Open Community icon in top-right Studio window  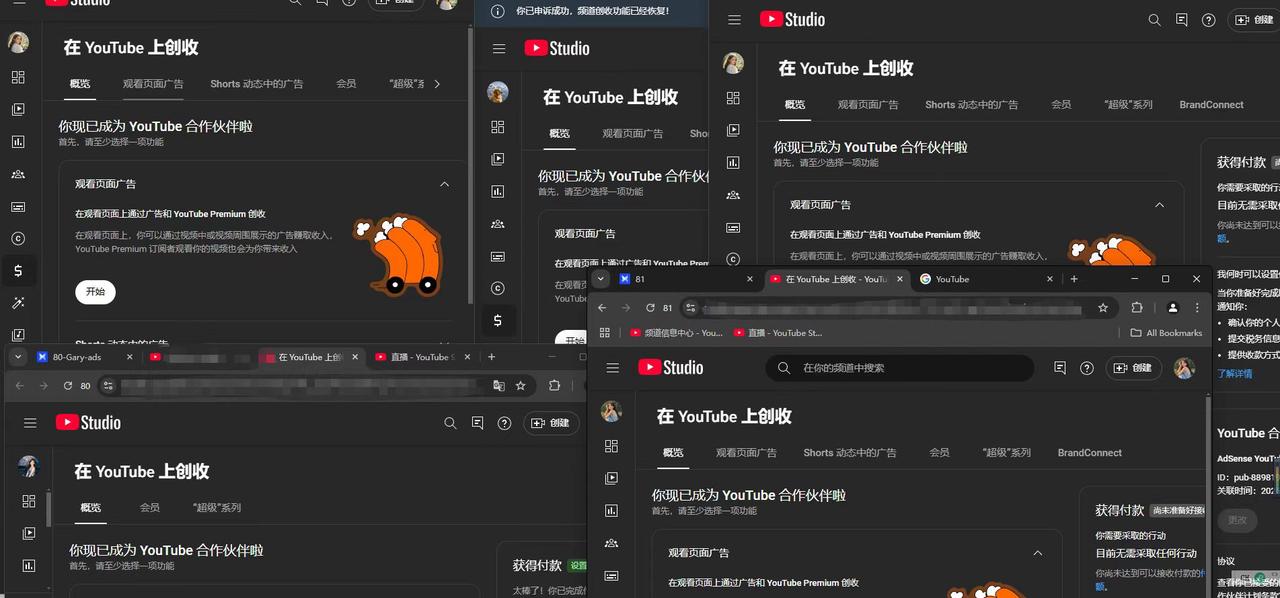click(x=733, y=195)
